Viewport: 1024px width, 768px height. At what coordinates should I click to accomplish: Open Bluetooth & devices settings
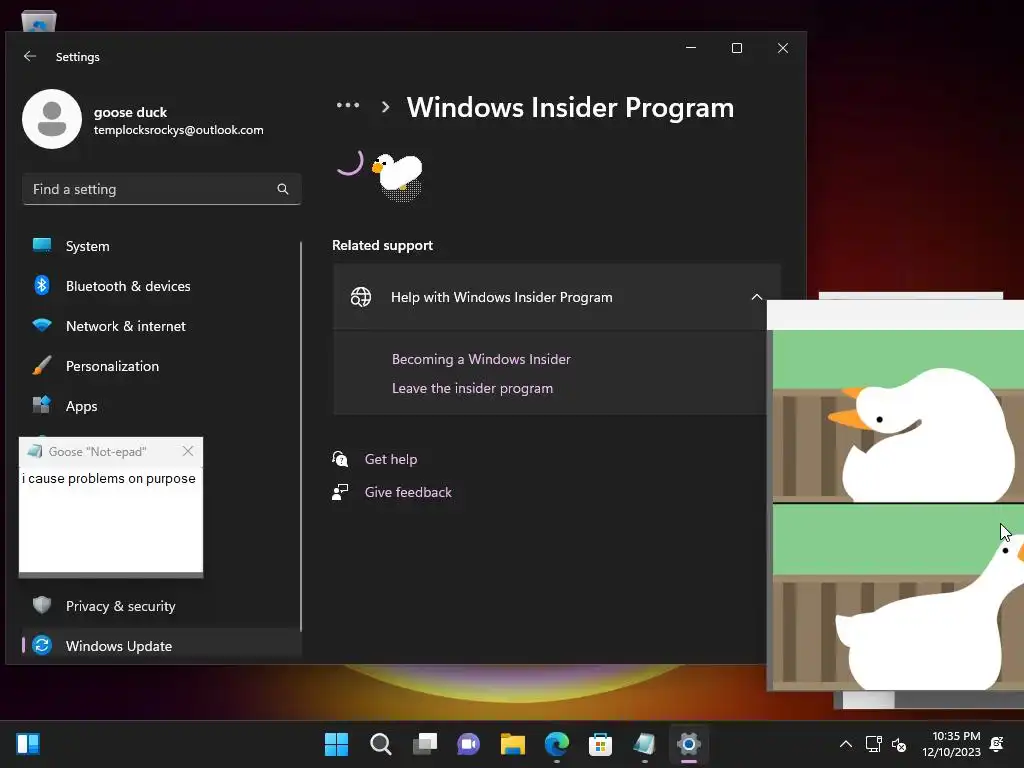point(162,286)
